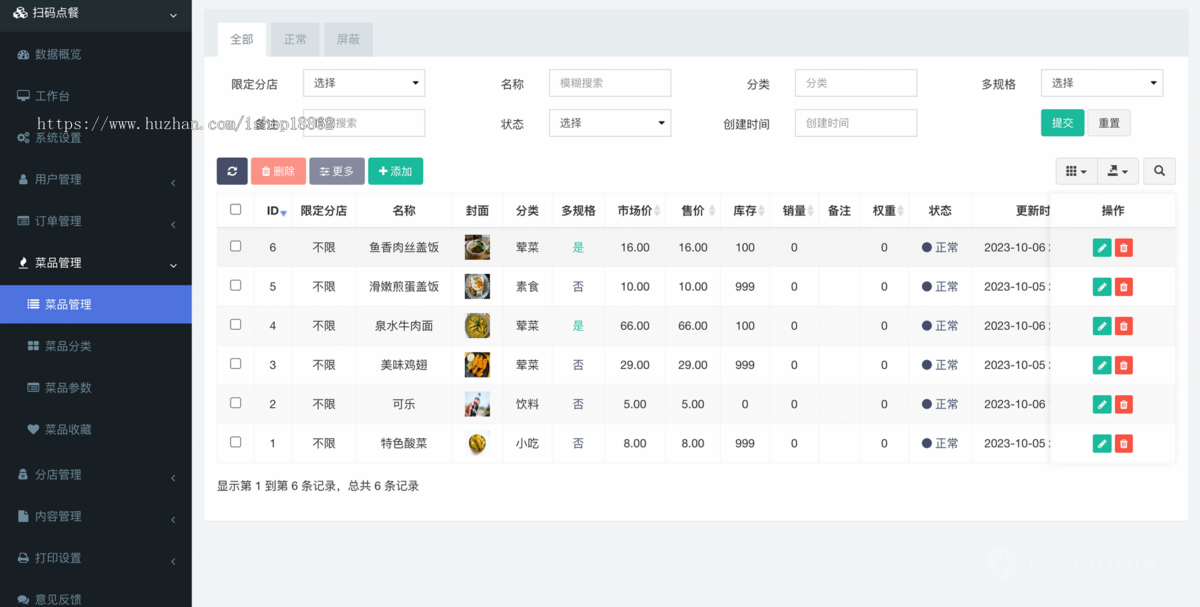Tick the checkbox for row ID 5

(x=236, y=286)
